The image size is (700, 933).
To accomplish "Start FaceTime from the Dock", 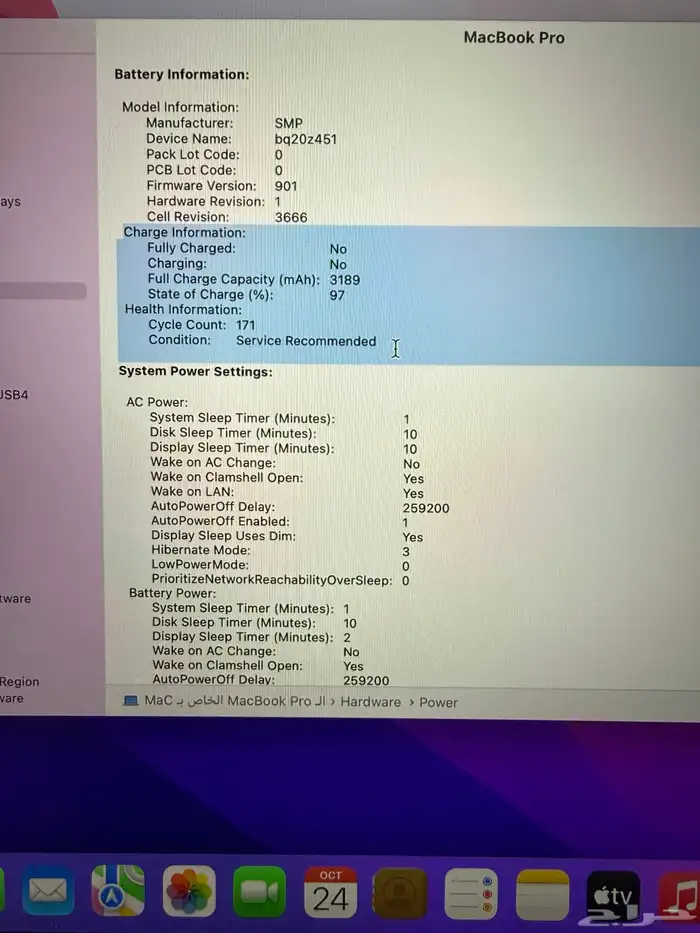I will 260,892.
